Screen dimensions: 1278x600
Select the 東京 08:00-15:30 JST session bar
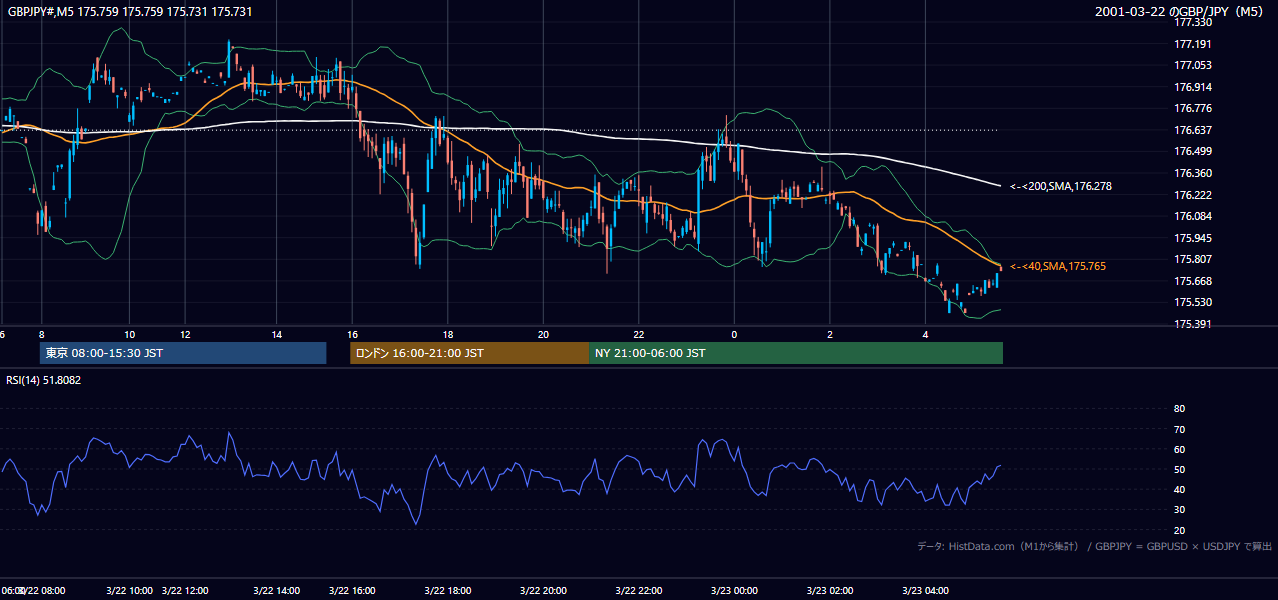click(x=183, y=353)
